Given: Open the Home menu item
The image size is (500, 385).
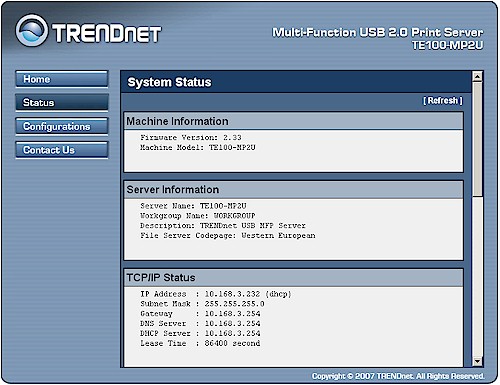Looking at the screenshot, I should click(x=62, y=79).
